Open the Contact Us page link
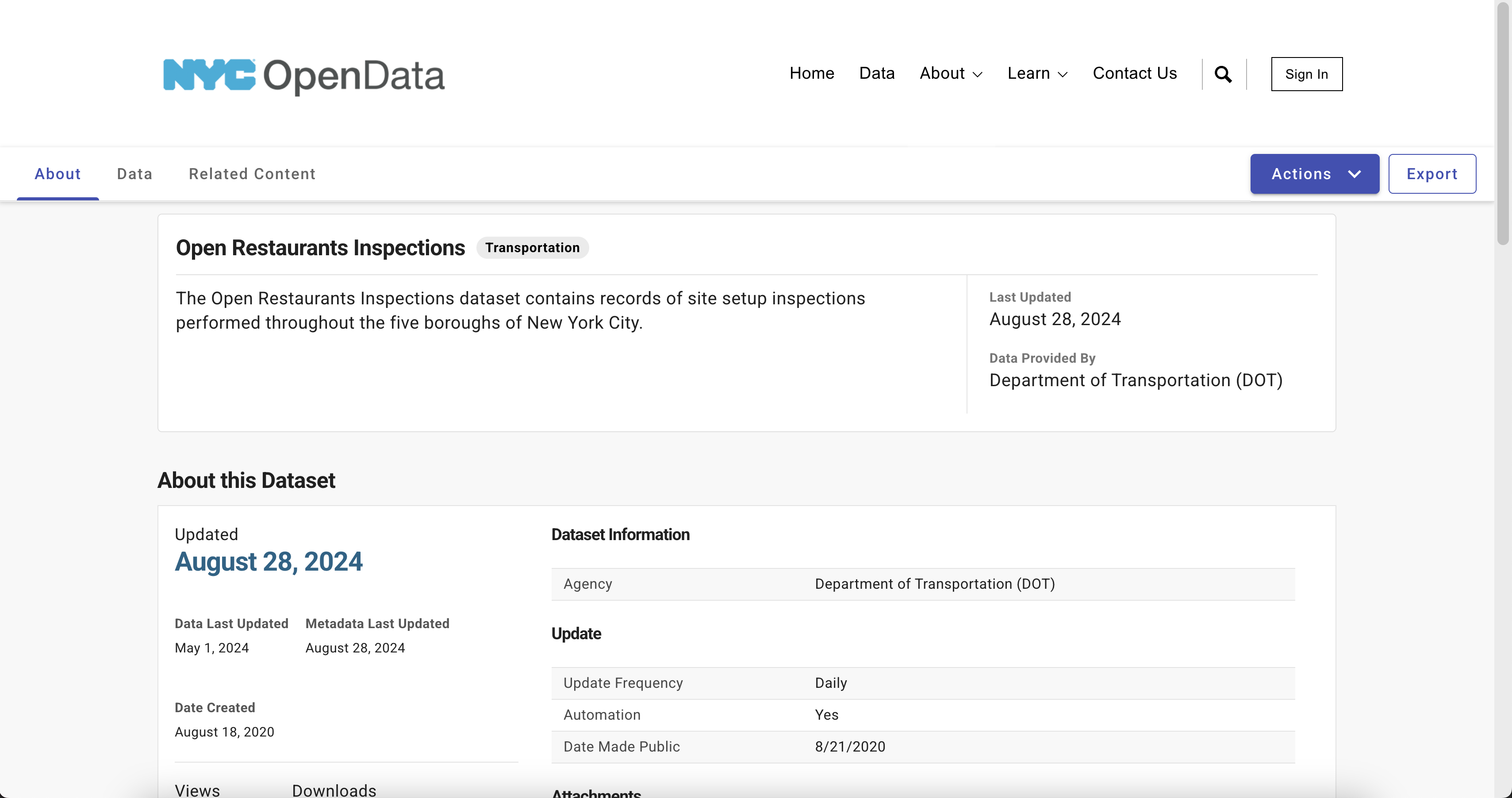This screenshot has height=798, width=1512. pyautogui.click(x=1134, y=73)
